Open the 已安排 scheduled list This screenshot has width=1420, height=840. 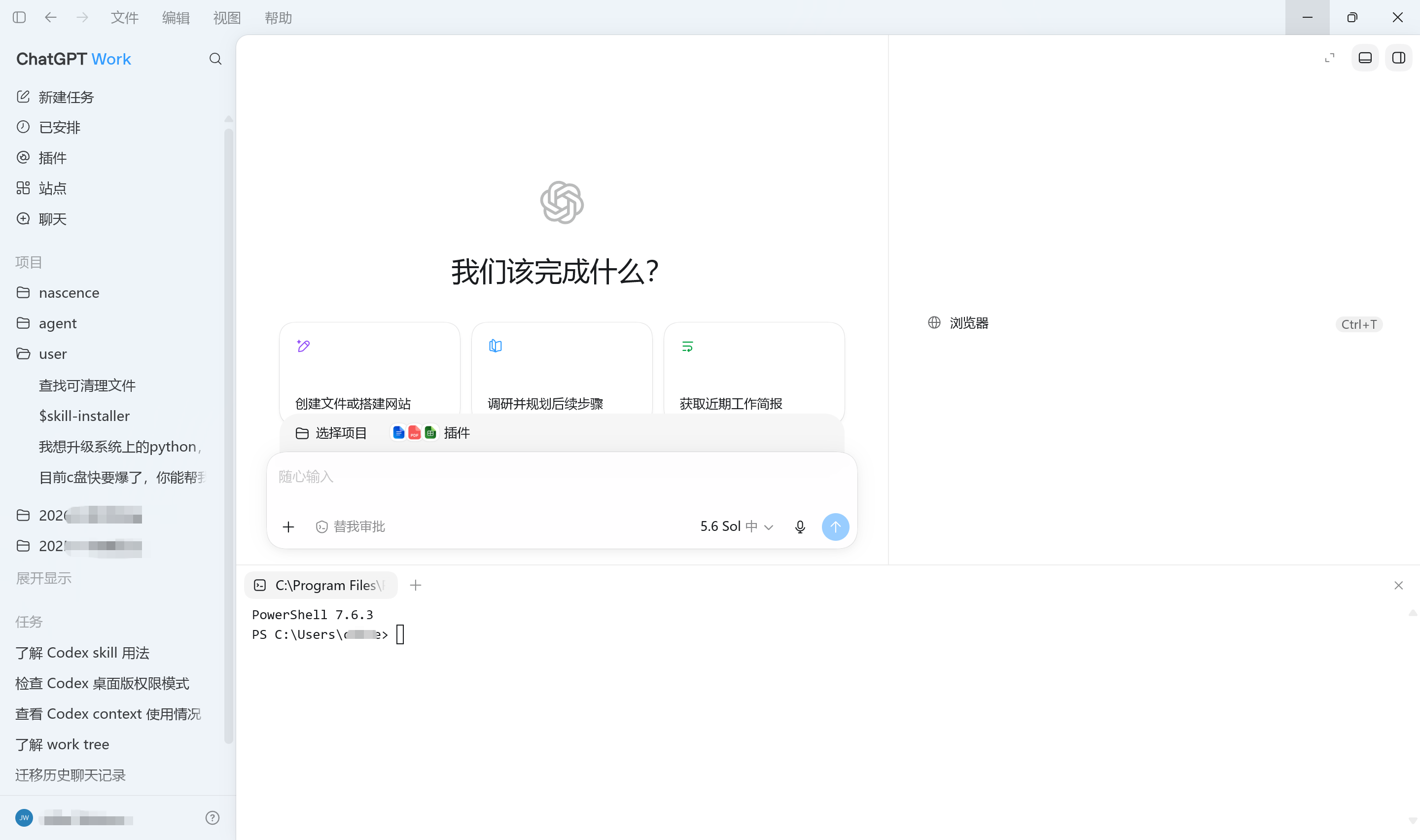(49, 127)
